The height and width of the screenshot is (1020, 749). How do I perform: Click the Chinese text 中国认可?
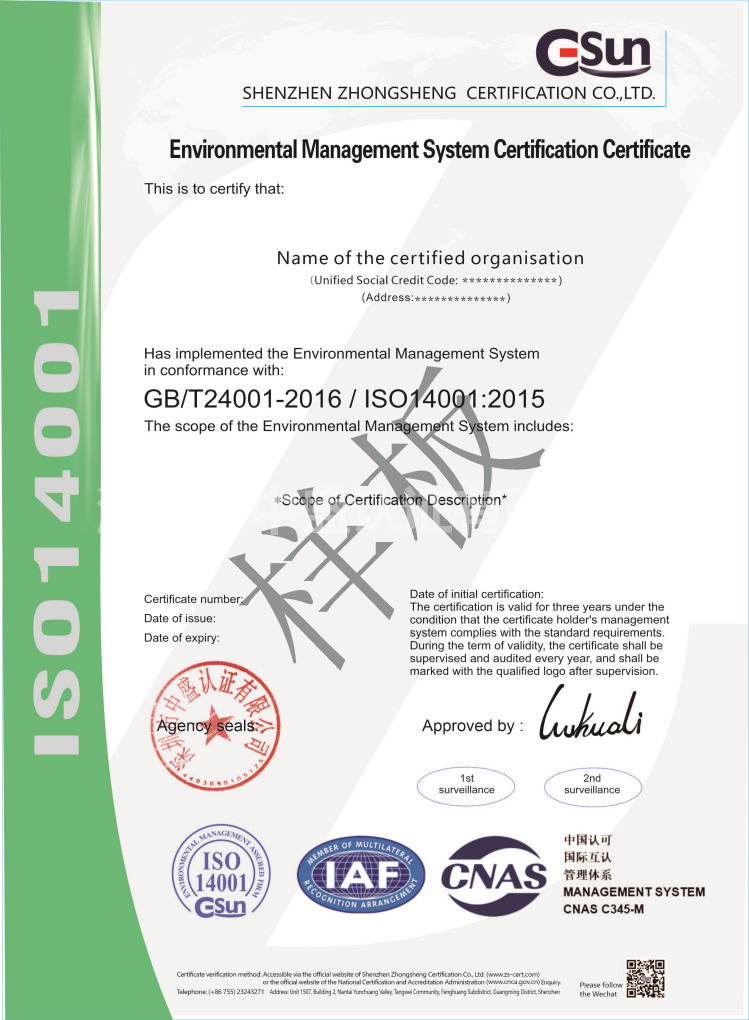coord(588,840)
